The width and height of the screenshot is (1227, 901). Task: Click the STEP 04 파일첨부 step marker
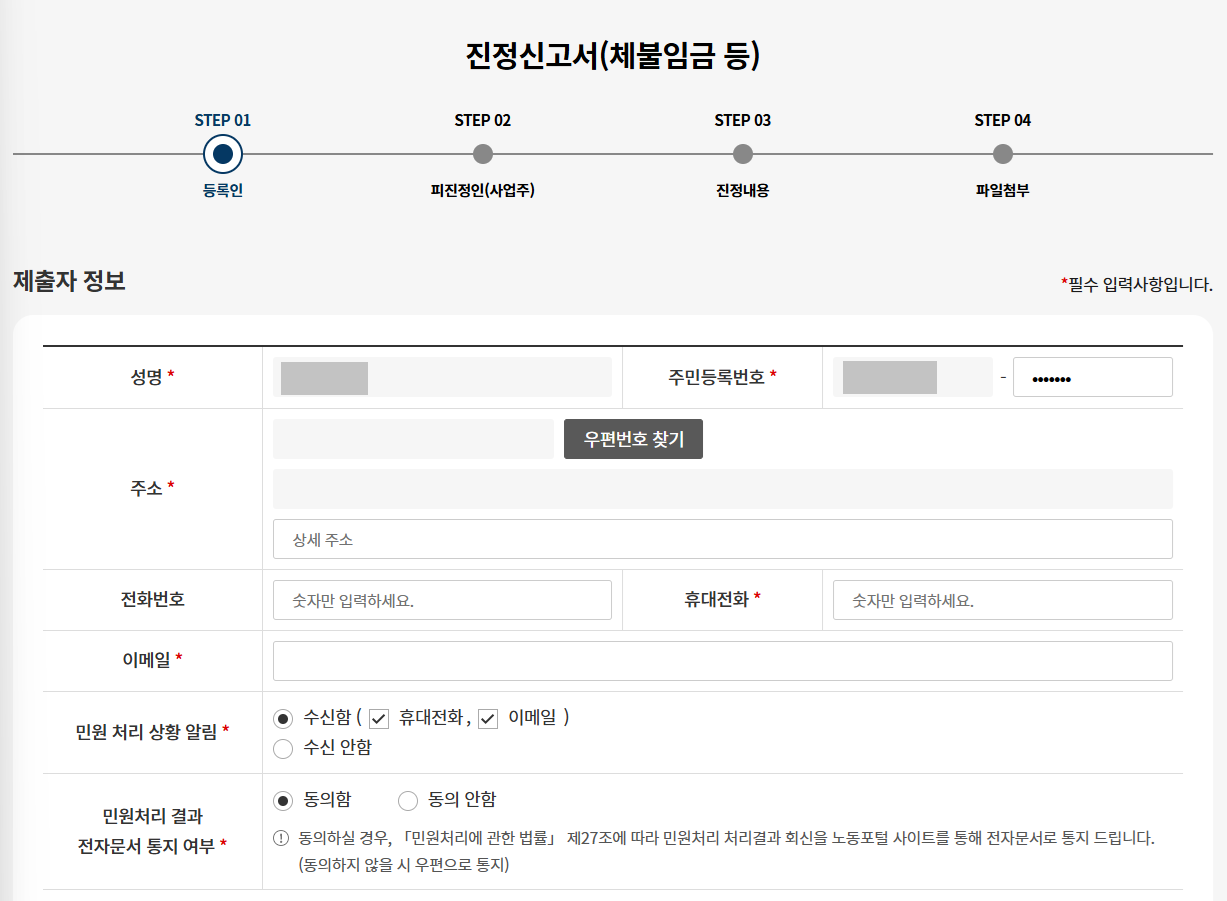coord(1001,155)
